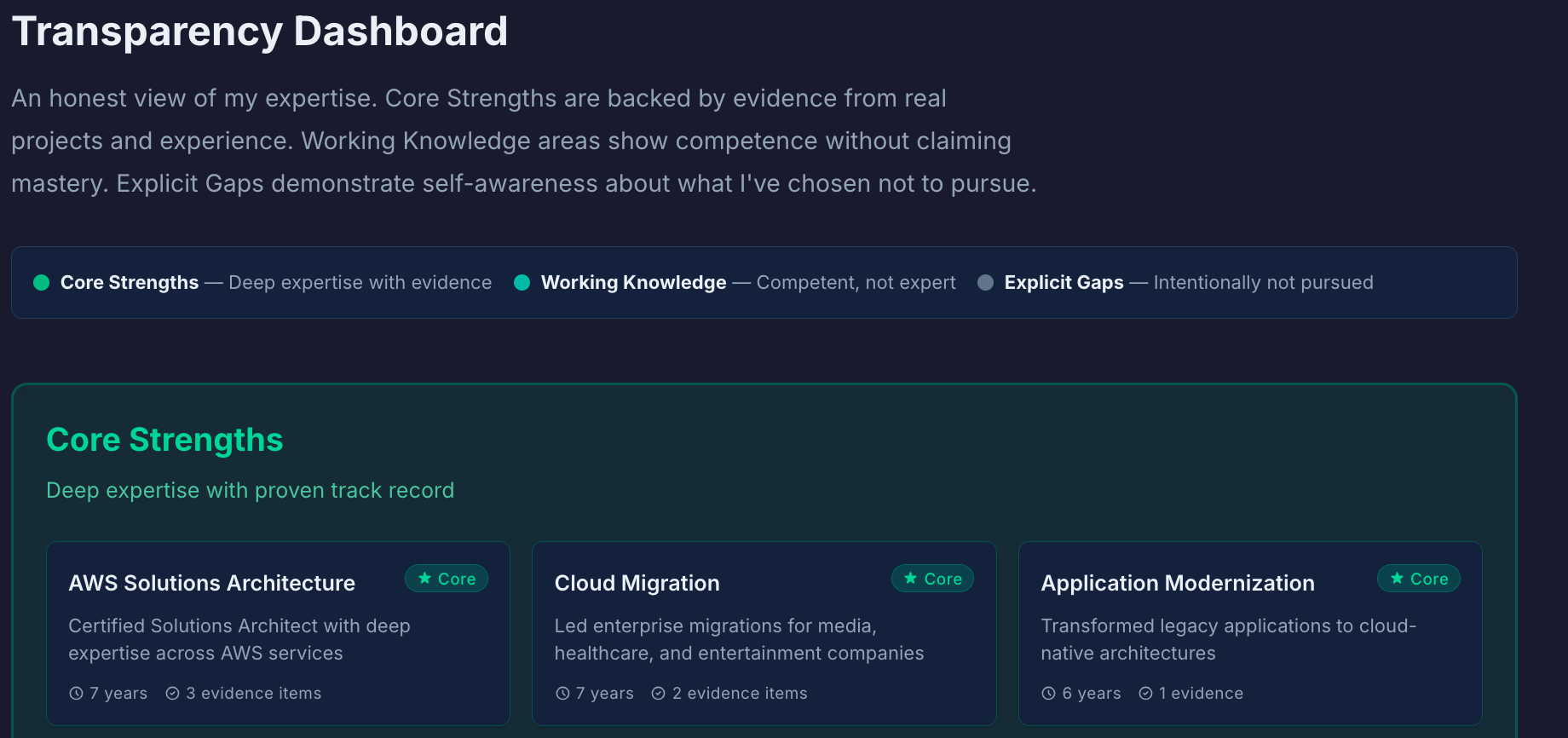Open the AWS Solutions Architecture card title
Viewport: 1568px width, 738px height.
point(211,583)
